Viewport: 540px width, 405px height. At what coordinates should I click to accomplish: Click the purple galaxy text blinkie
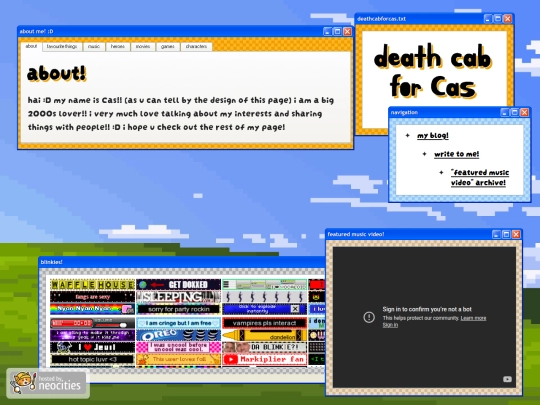[x=92, y=335]
